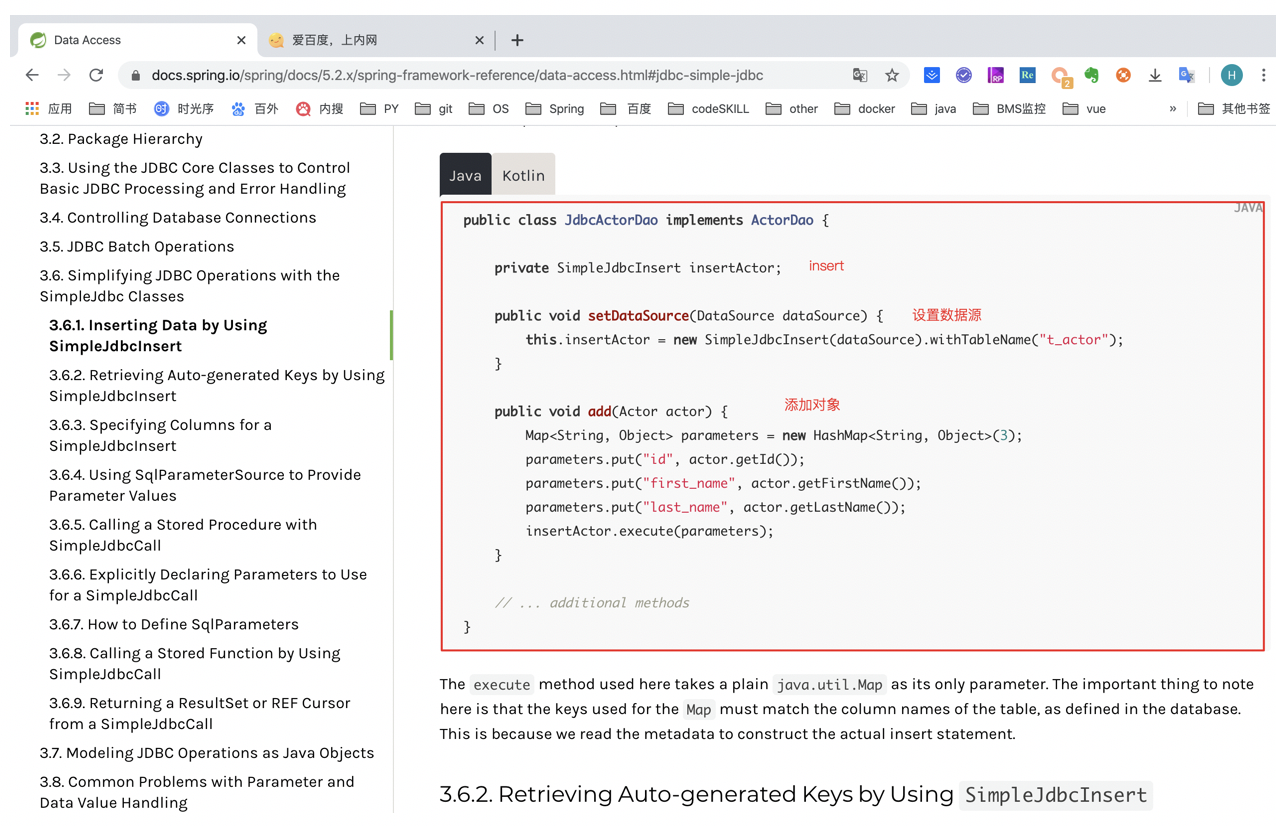1276x826 pixels.
Task: Open 3.6.3. Specifying Columns for a SimpleJdbcInsert
Action: [160, 435]
